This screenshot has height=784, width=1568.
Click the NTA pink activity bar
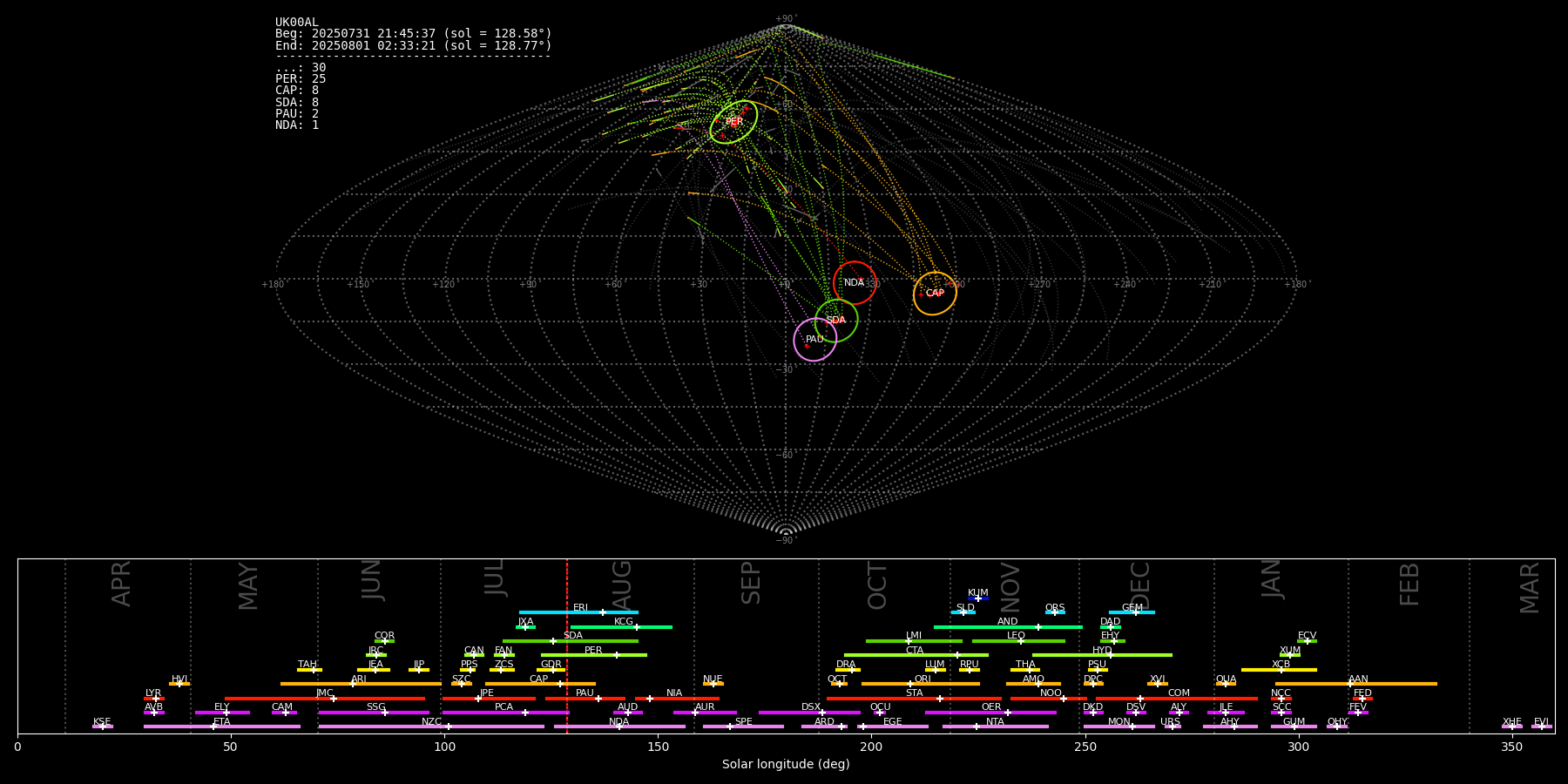pyautogui.click(x=996, y=727)
